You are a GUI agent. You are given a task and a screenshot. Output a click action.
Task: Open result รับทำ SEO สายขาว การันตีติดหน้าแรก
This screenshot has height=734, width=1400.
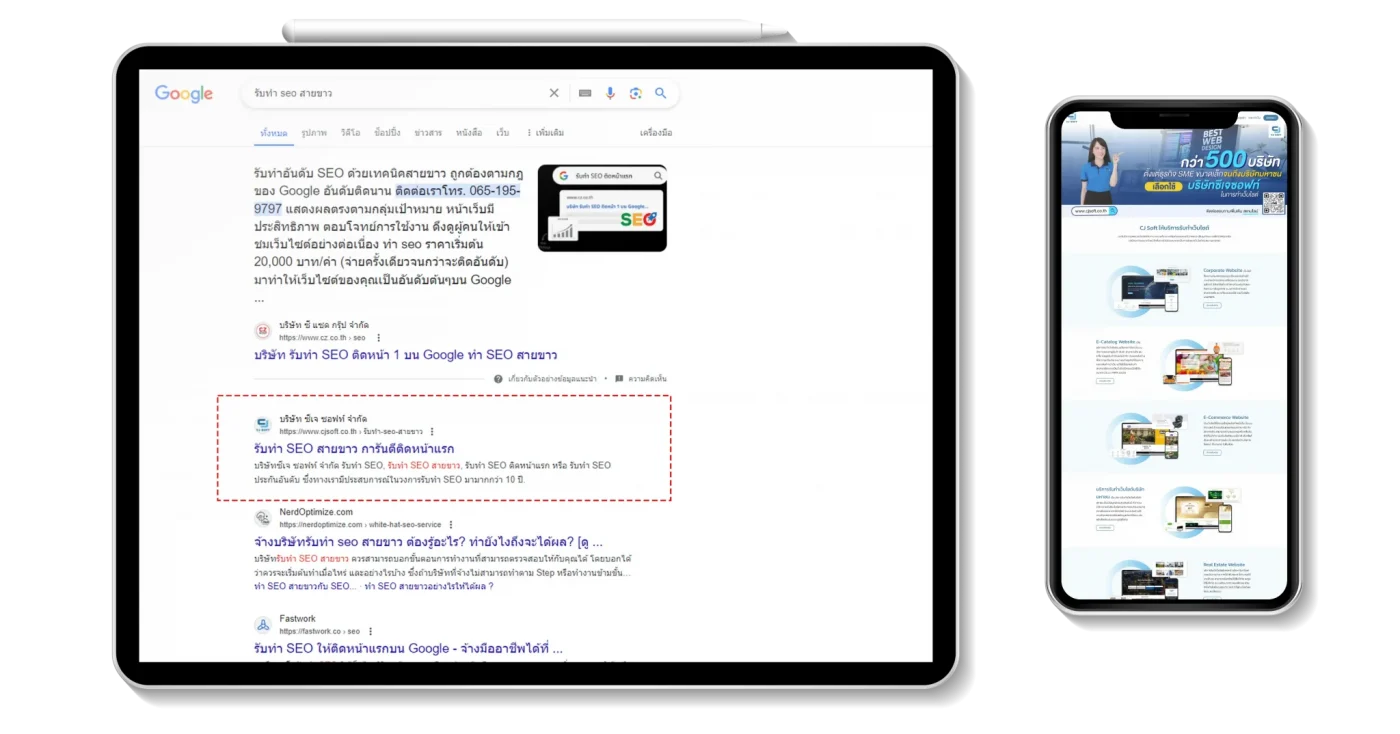point(354,448)
